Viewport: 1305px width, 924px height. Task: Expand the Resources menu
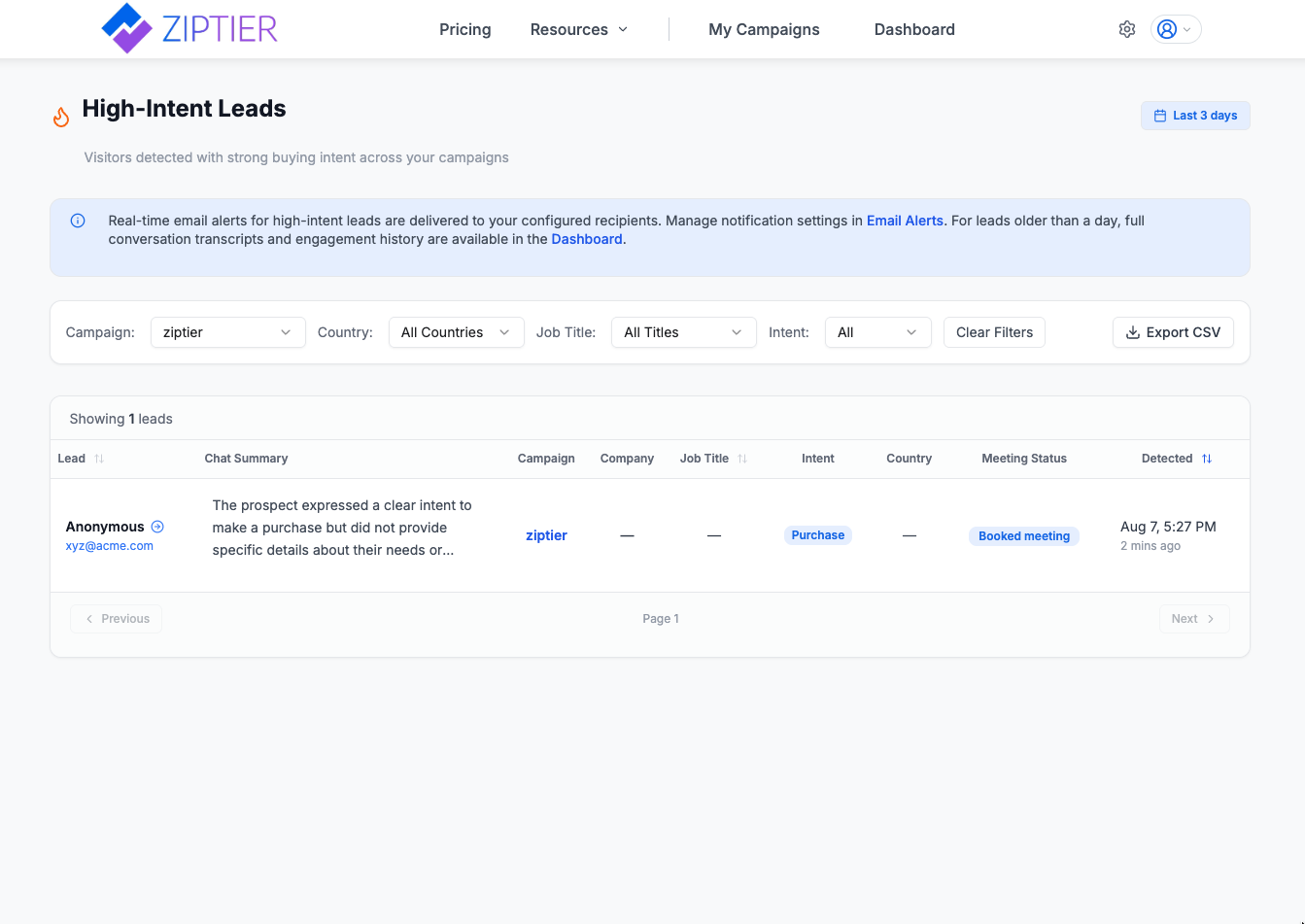[579, 29]
